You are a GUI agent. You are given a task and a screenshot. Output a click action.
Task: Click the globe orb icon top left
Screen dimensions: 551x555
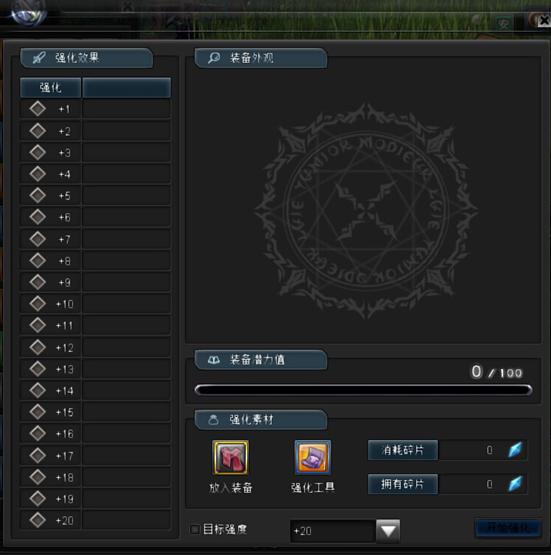[x=28, y=13]
